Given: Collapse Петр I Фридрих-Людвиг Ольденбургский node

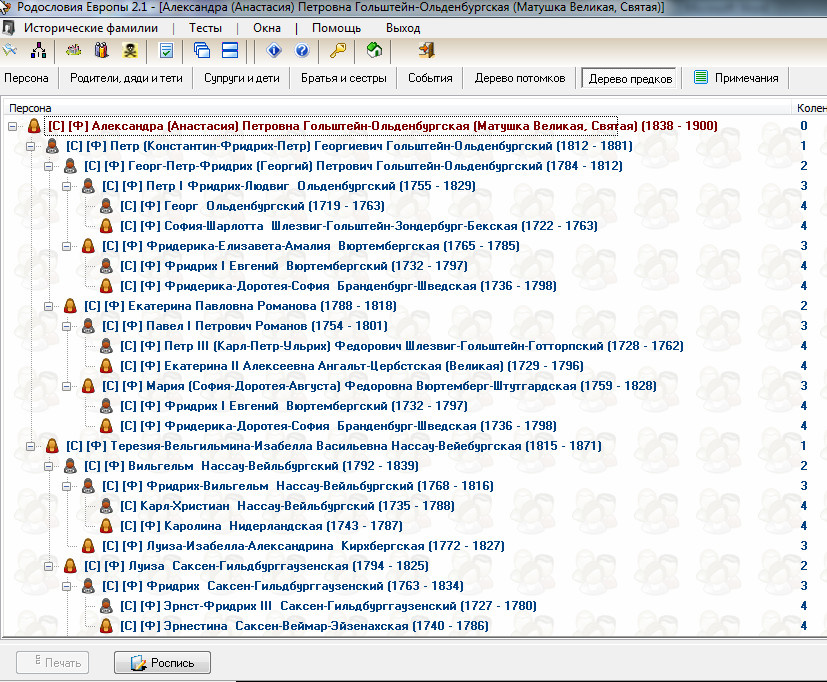Looking at the screenshot, I should 66,186.
